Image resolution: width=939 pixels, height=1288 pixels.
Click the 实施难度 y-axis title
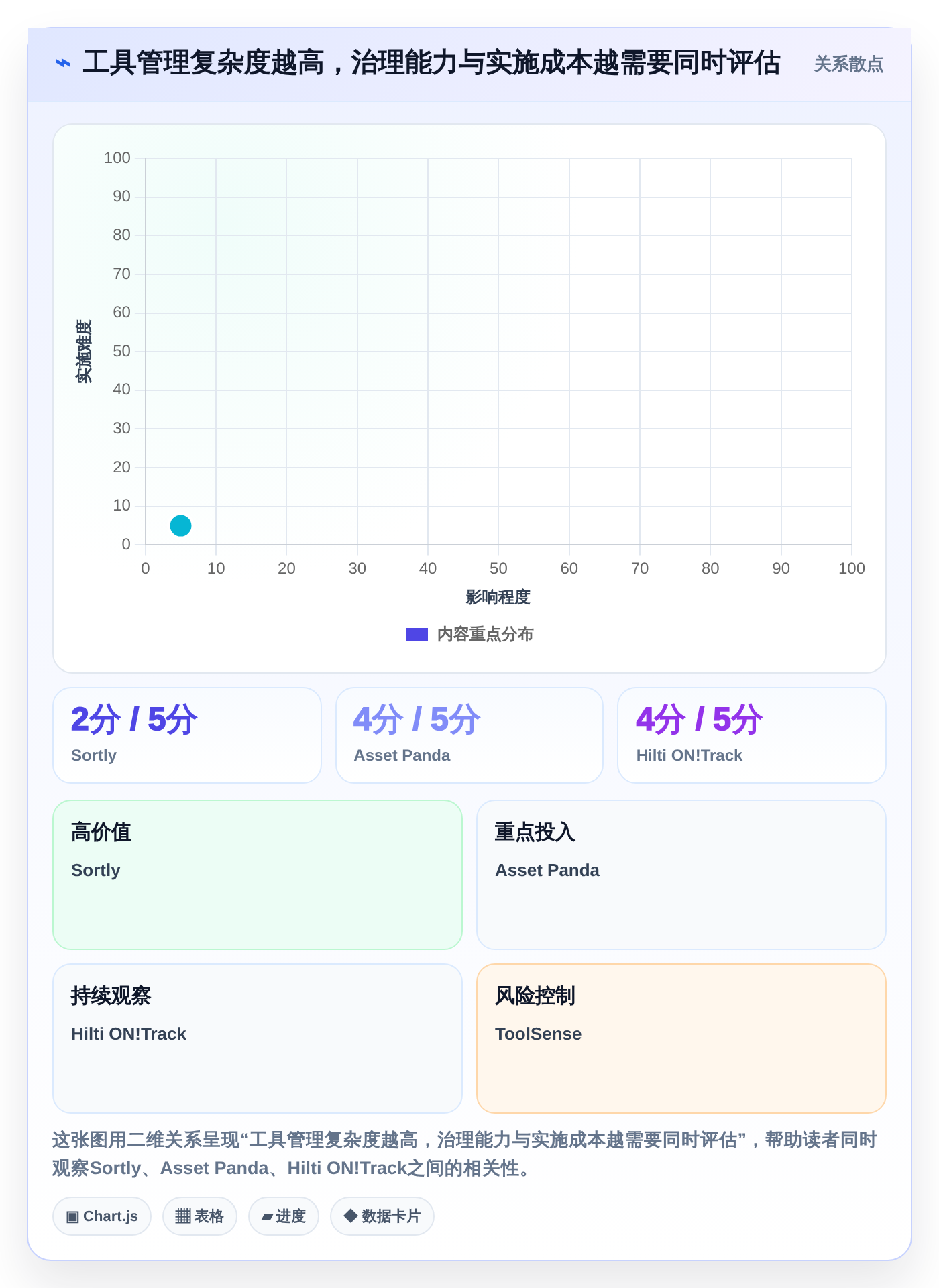pos(84,352)
